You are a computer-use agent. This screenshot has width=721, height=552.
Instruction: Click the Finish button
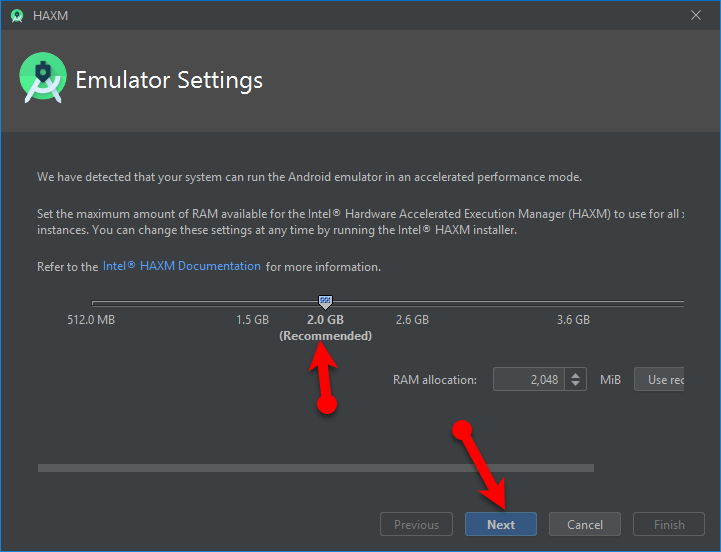pyautogui.click(x=669, y=525)
